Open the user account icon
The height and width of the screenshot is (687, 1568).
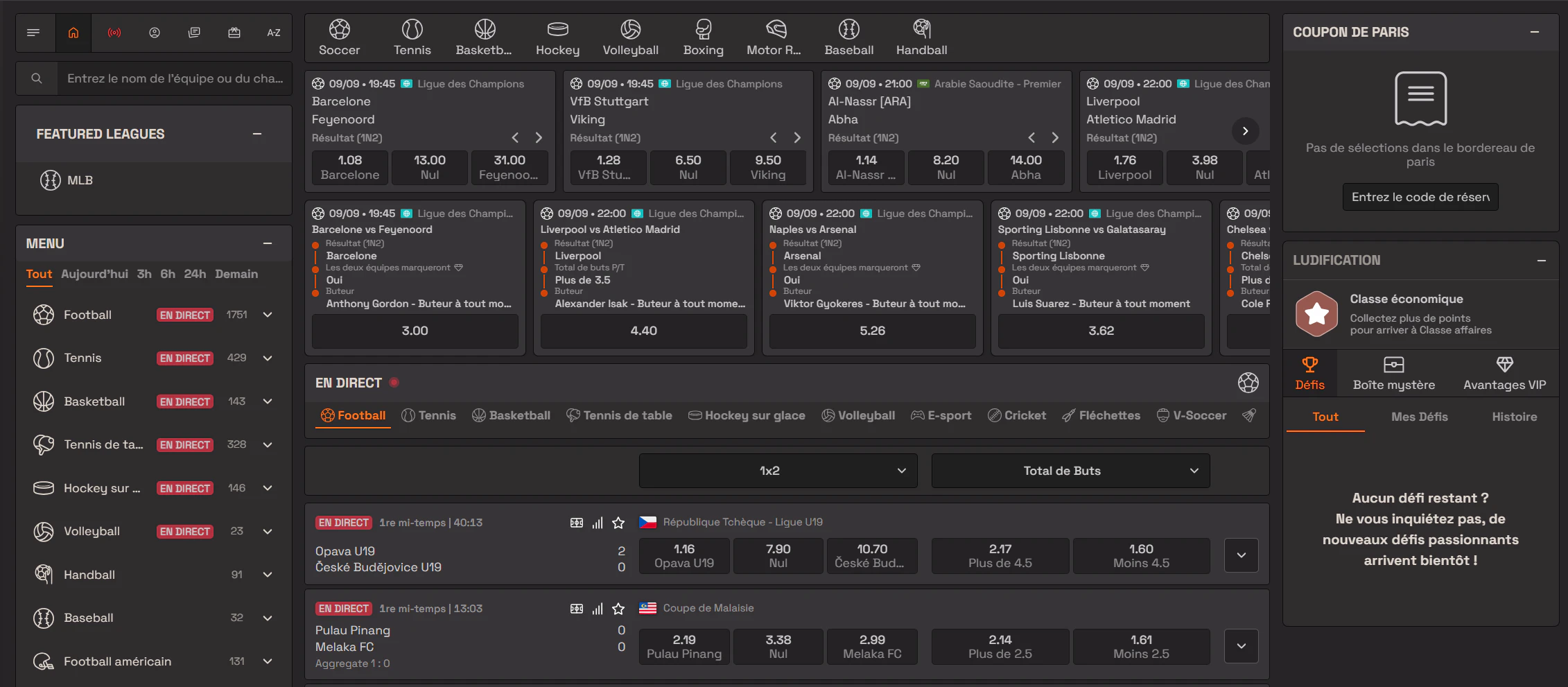click(155, 33)
